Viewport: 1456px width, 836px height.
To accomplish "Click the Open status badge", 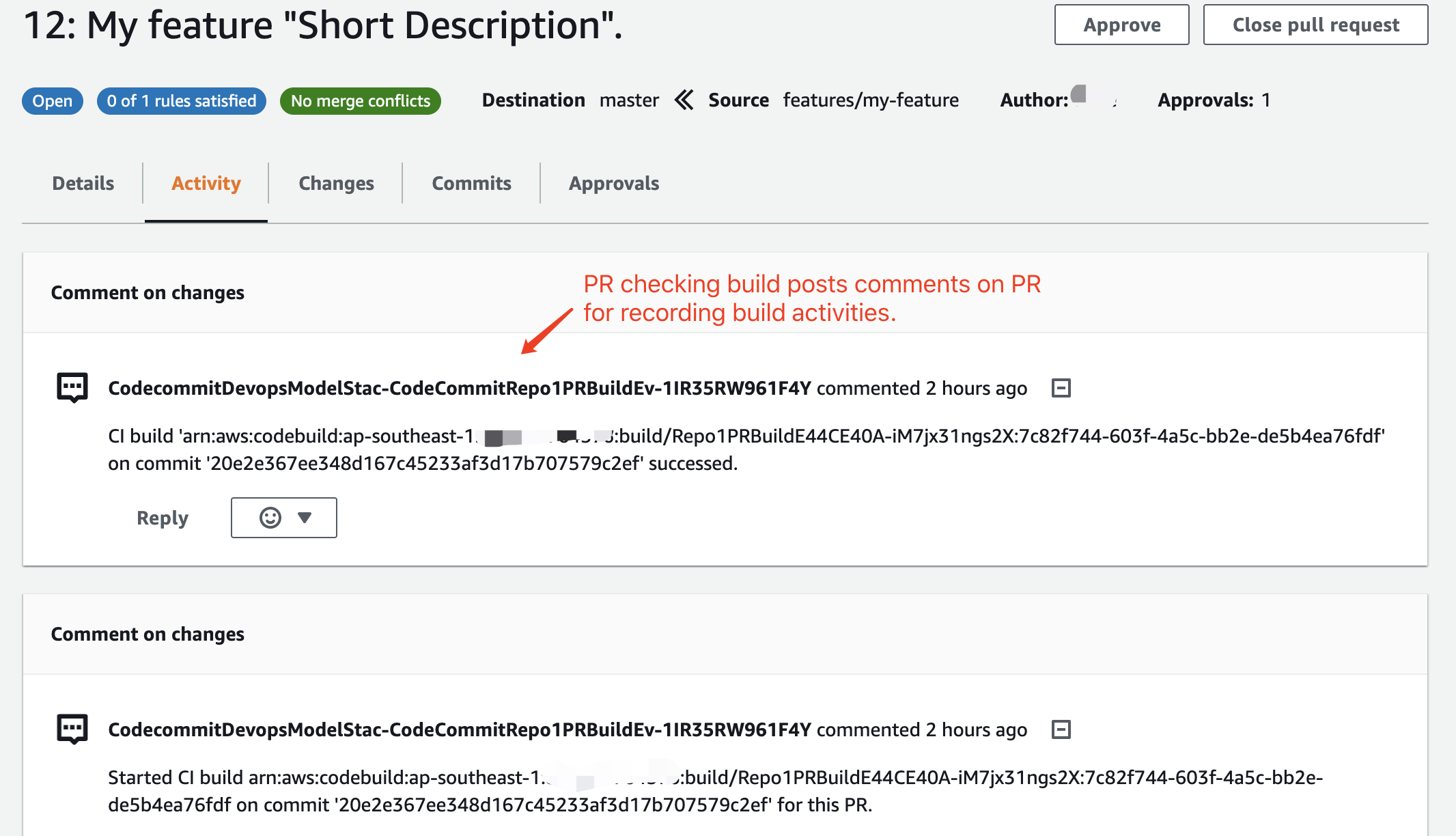I will 52,101.
